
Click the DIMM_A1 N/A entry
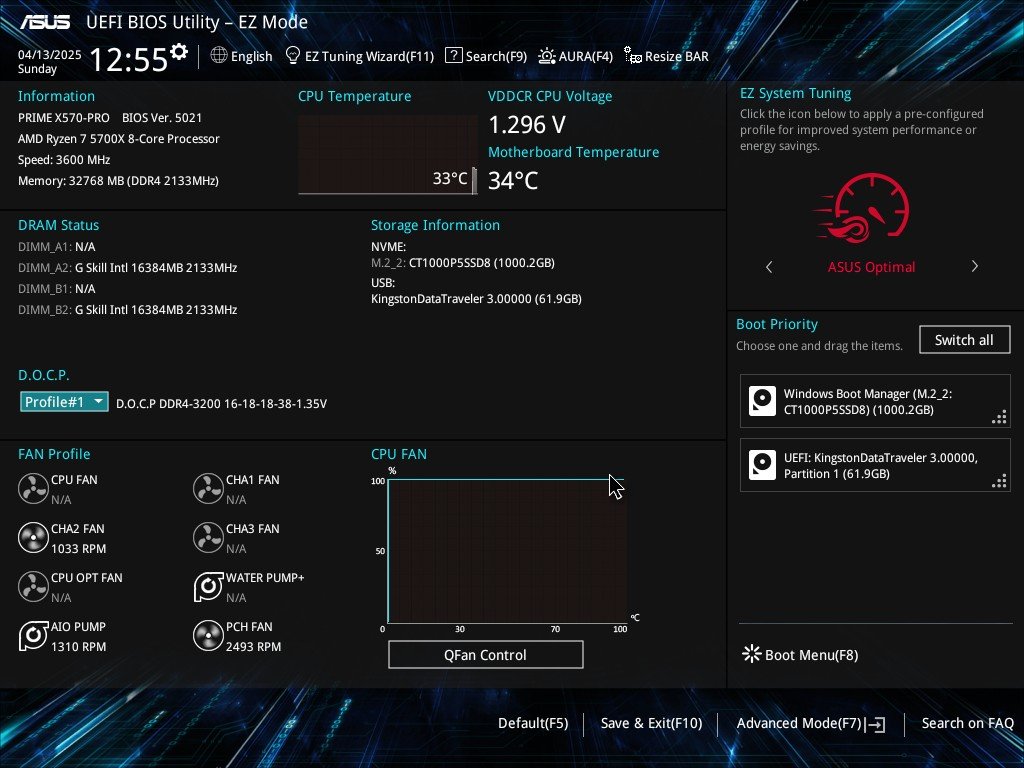coord(57,247)
